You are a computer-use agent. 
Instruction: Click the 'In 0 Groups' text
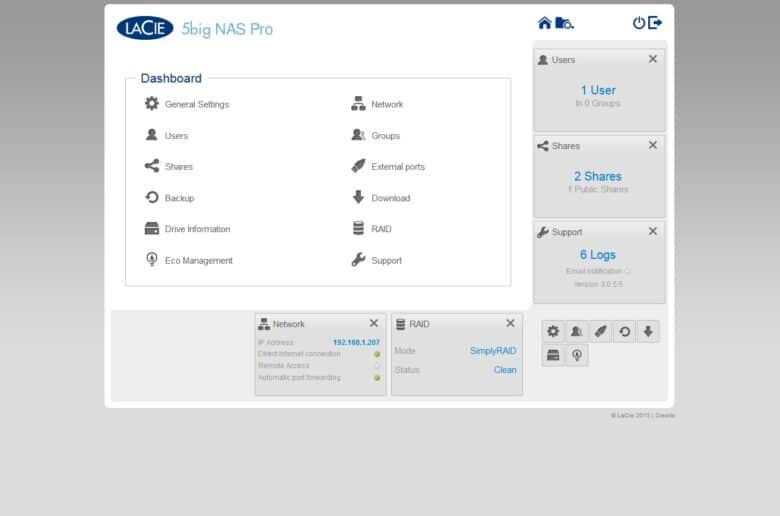(598, 103)
